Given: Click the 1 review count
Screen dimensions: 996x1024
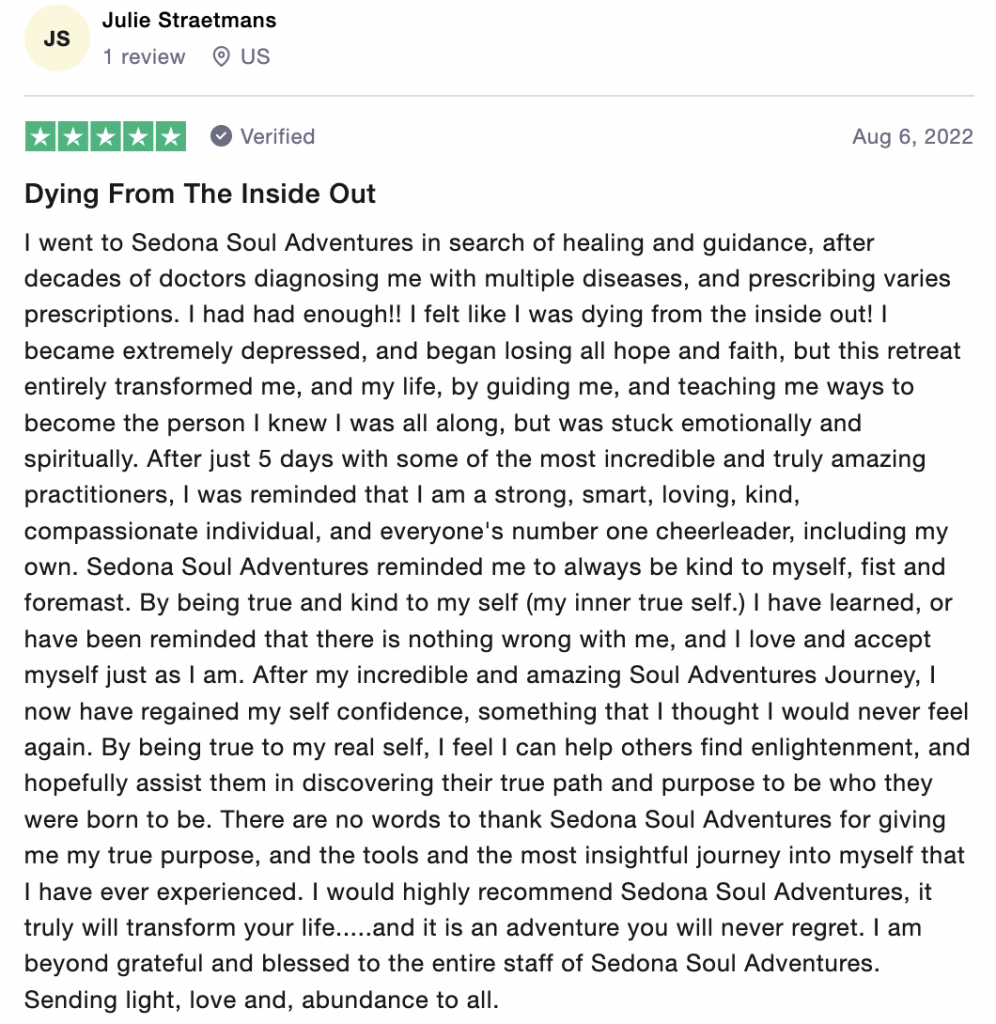Looking at the screenshot, I should point(144,57).
